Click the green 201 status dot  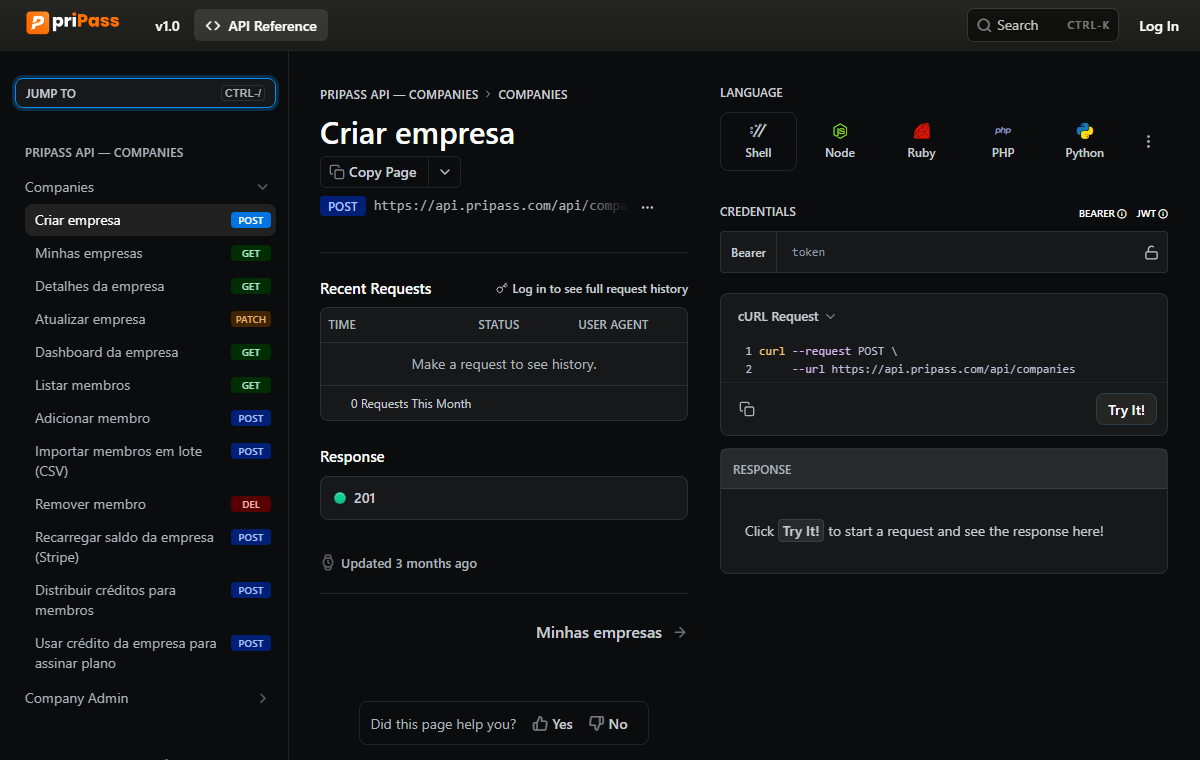click(340, 498)
